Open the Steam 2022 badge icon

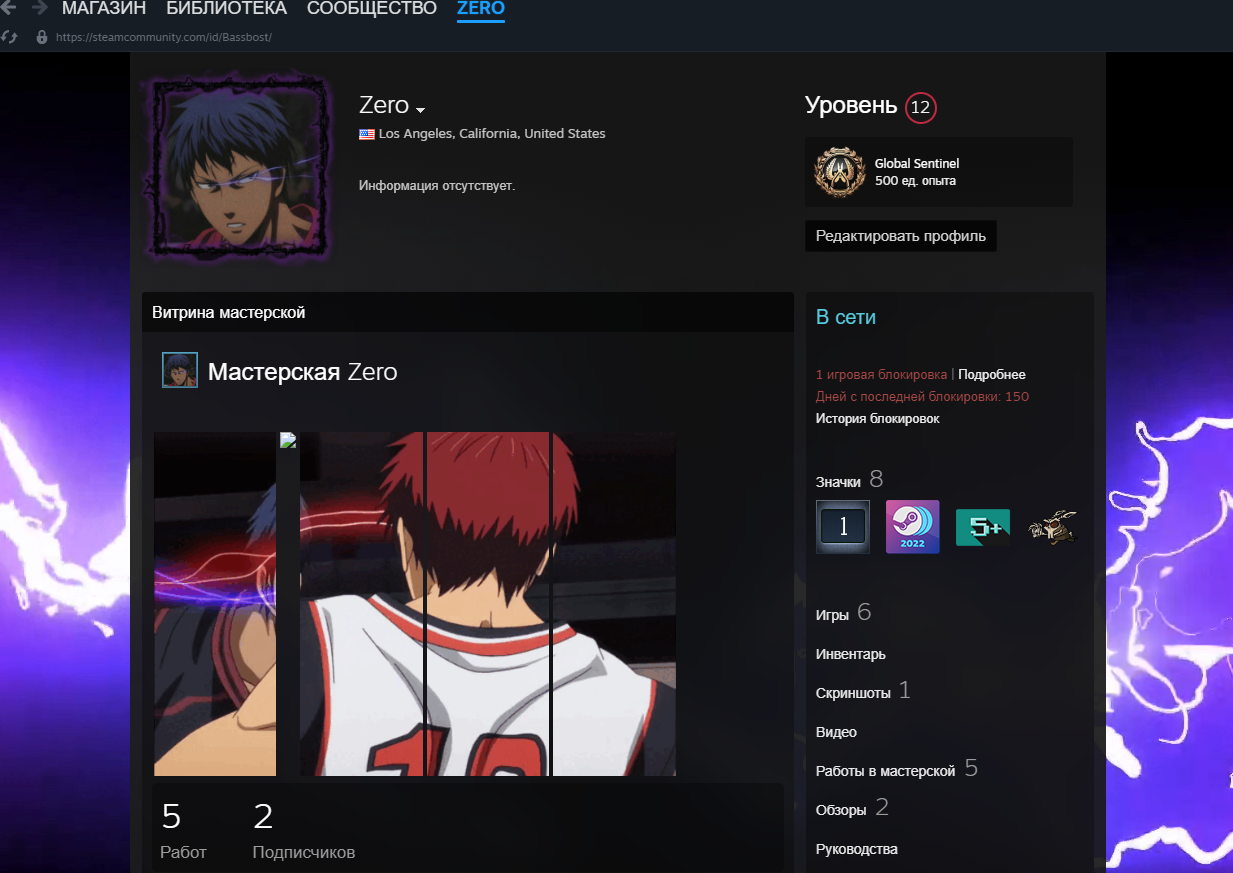[912, 527]
